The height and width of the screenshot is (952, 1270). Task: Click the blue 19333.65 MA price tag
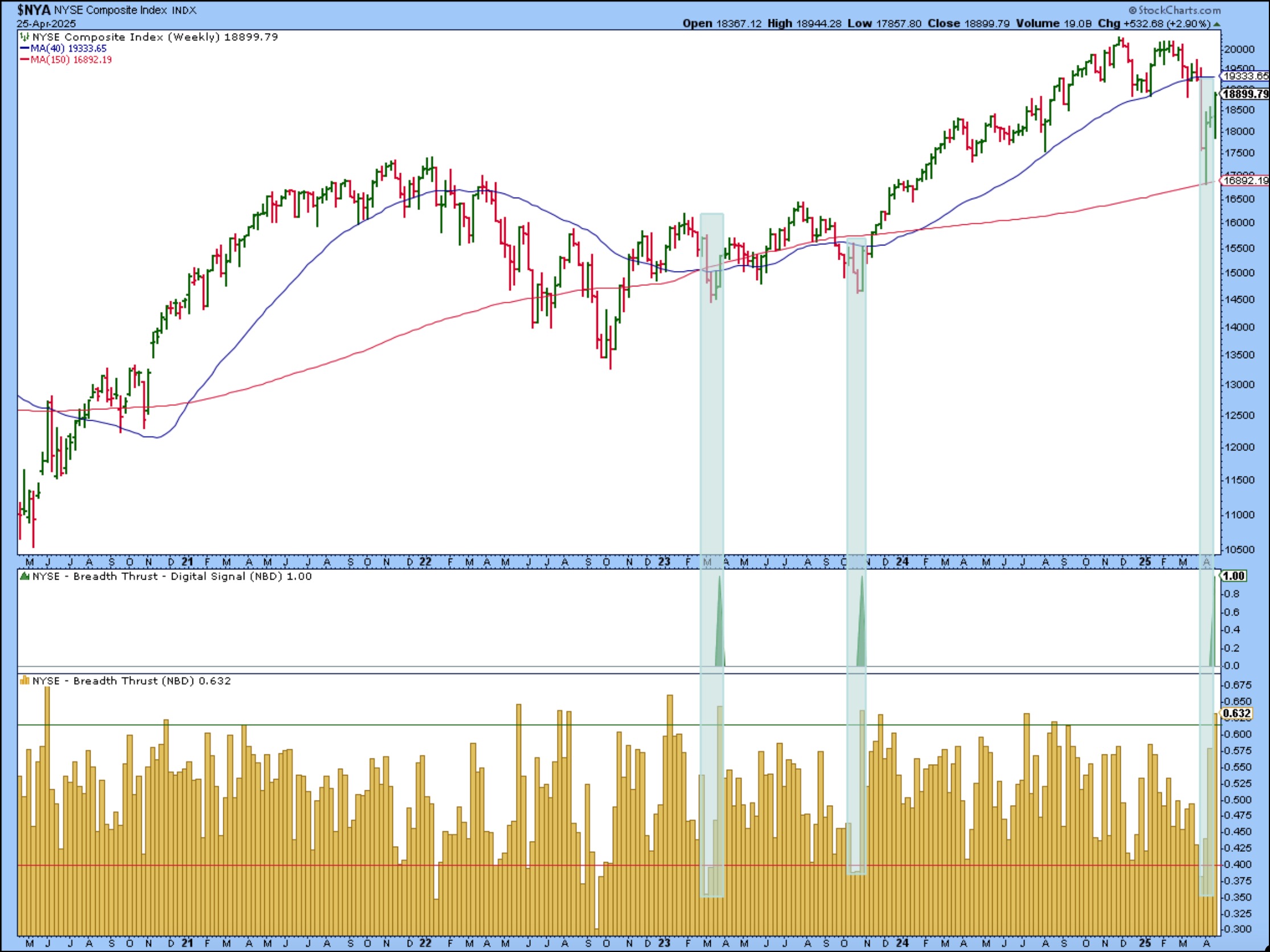[1245, 76]
